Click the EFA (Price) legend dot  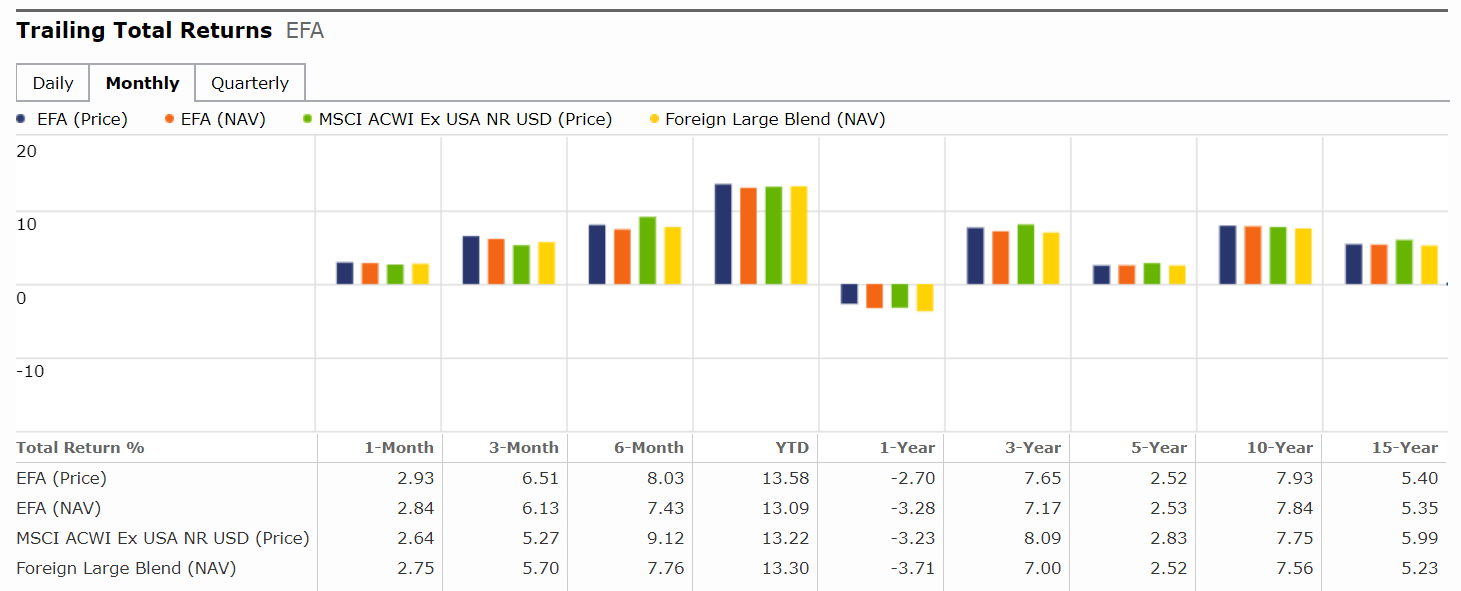click(x=21, y=119)
